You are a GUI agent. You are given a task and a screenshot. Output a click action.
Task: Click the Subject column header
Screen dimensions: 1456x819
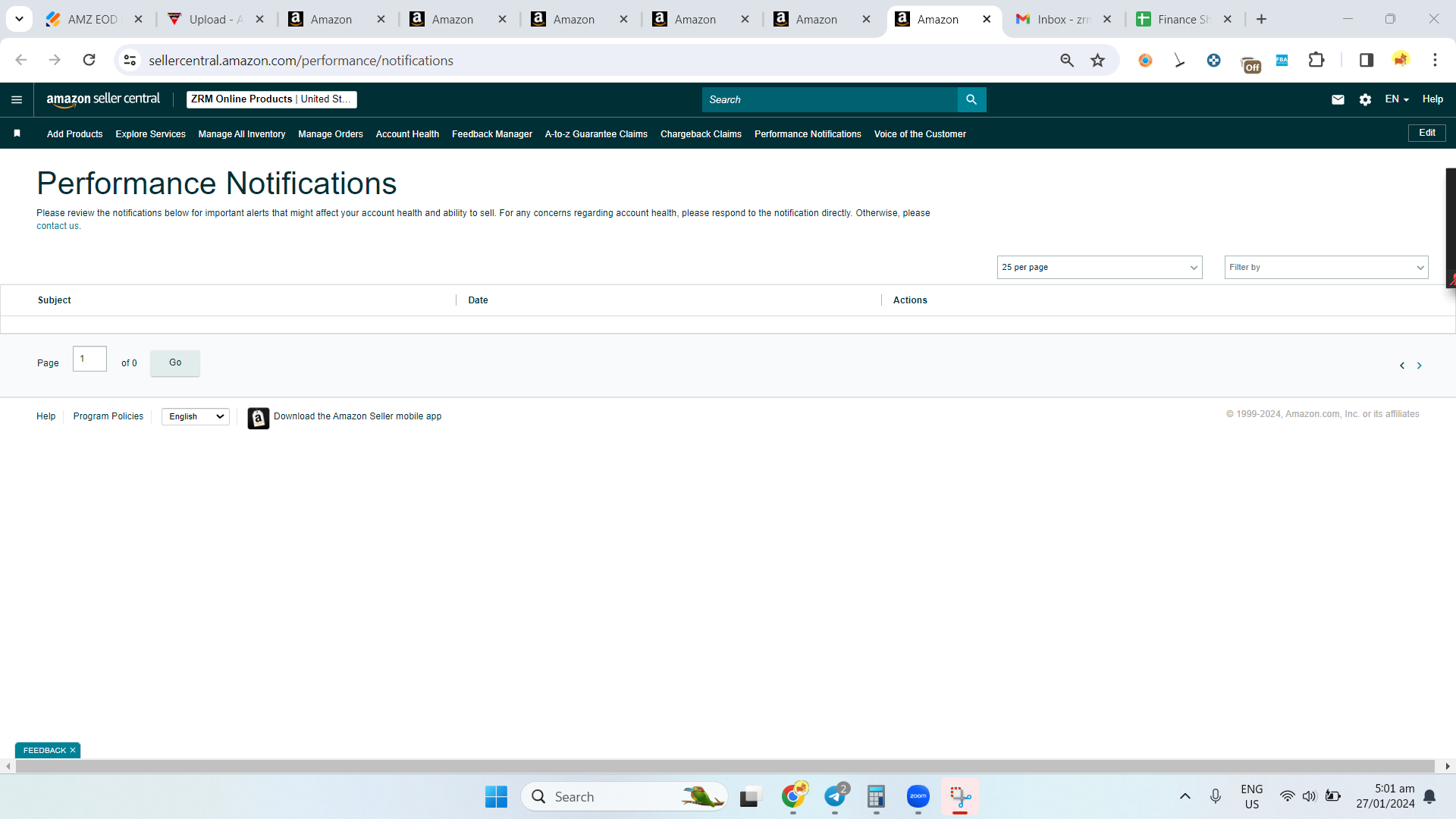(x=55, y=300)
